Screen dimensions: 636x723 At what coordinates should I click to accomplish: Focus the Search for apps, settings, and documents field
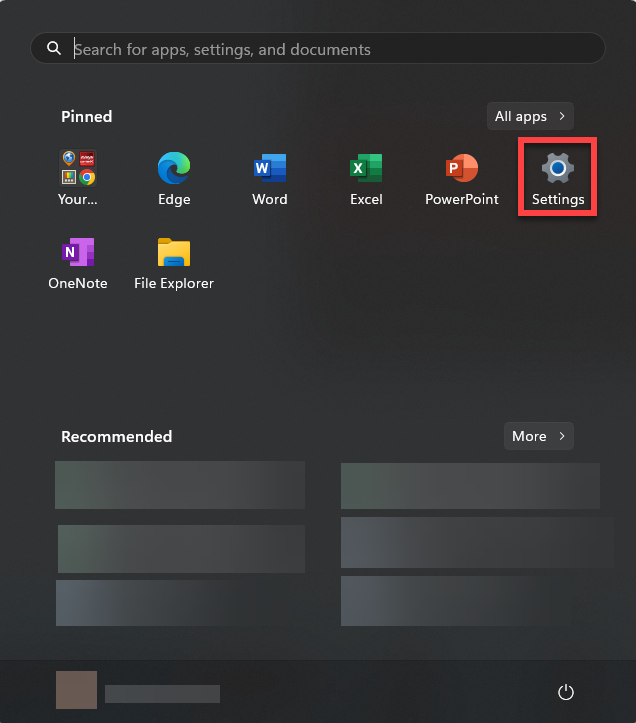tap(318, 48)
